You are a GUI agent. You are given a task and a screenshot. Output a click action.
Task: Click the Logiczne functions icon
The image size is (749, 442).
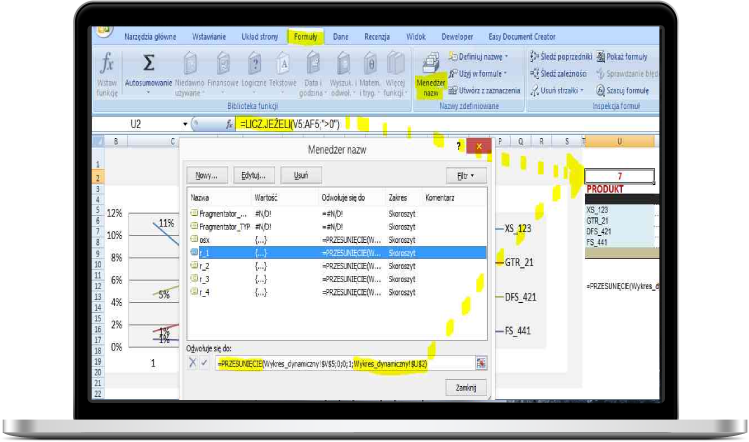254,66
